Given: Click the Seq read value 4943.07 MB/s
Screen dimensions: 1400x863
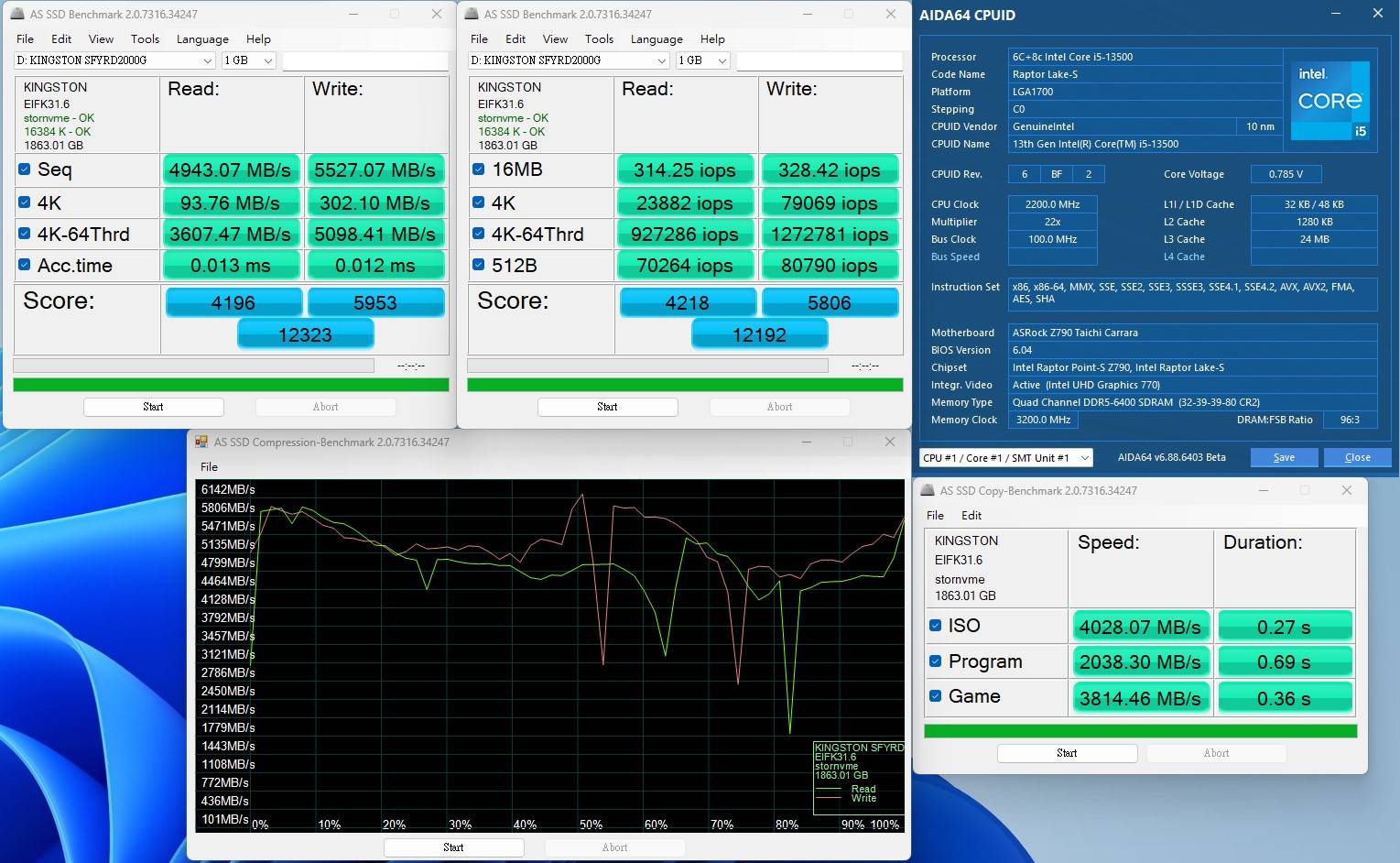Looking at the screenshot, I should [231, 169].
